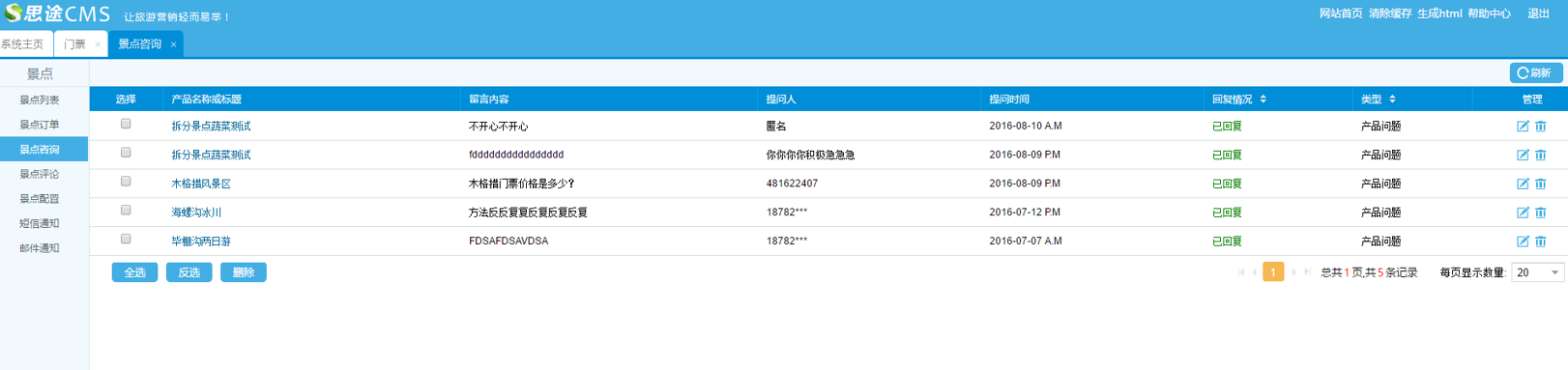Sort by 回复情况 column arrows

[x=1263, y=100]
